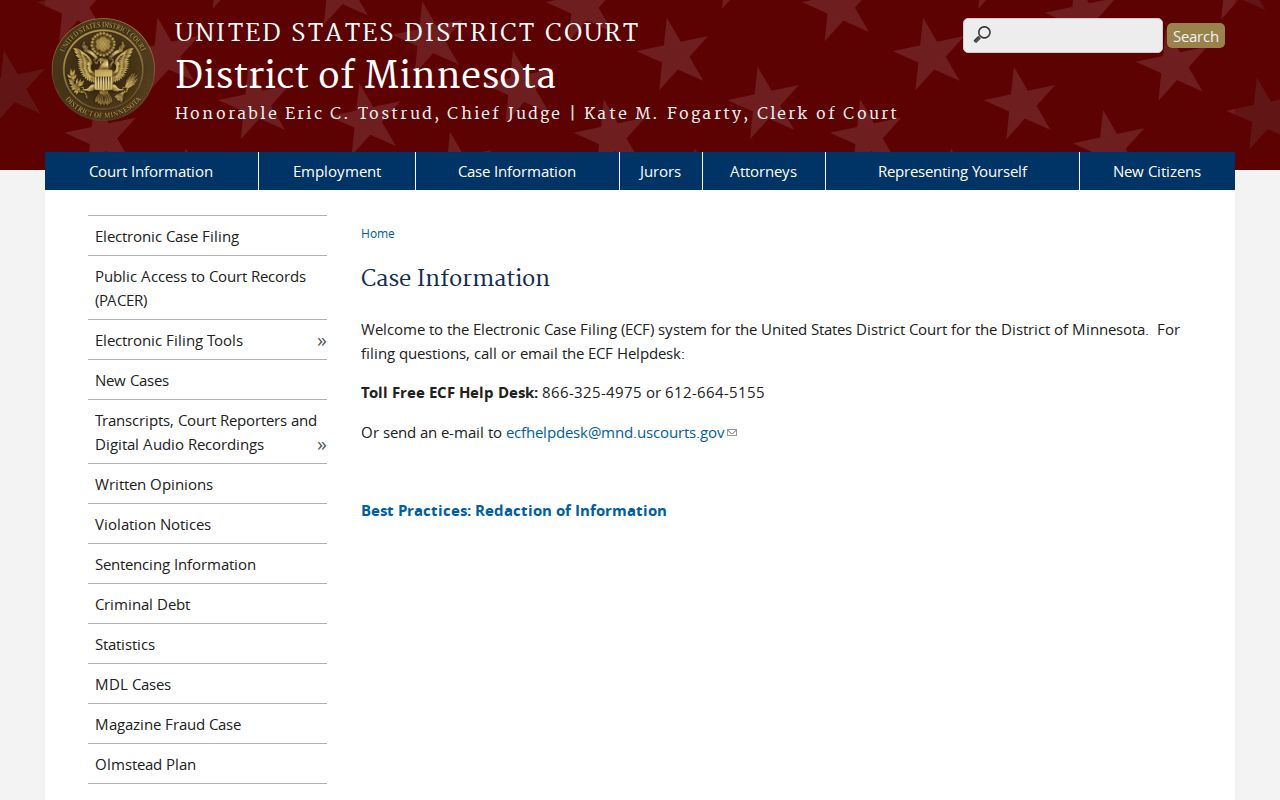Open the Violation Notices sidebar link

tap(207, 524)
